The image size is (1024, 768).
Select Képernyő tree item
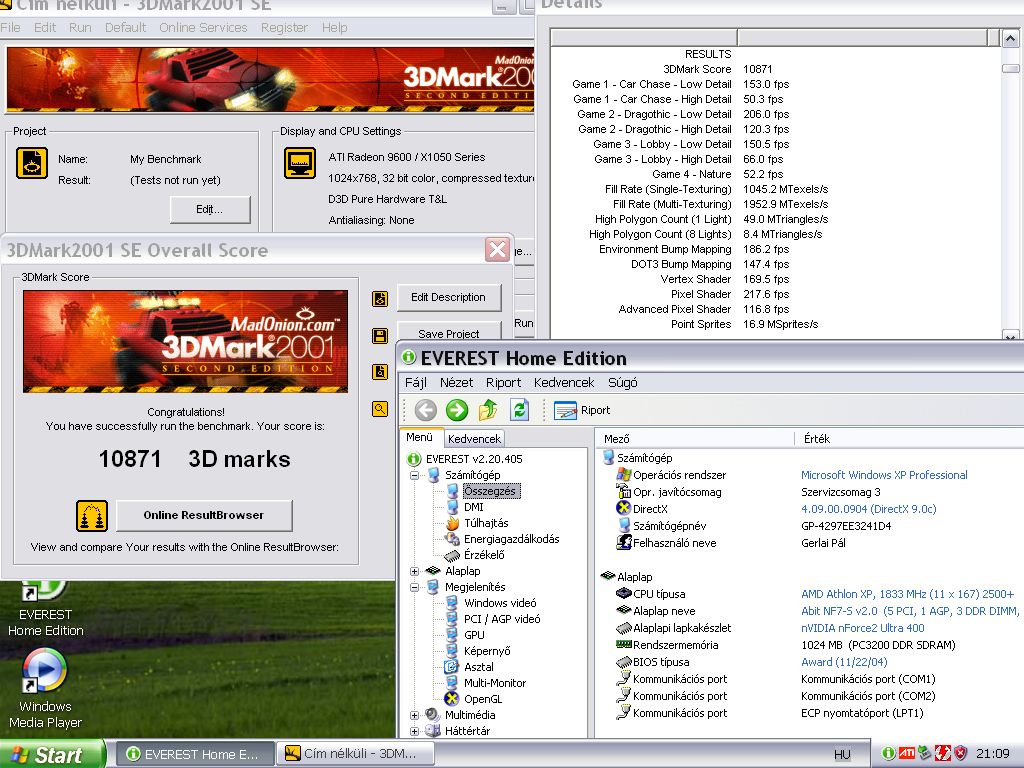tap(487, 651)
